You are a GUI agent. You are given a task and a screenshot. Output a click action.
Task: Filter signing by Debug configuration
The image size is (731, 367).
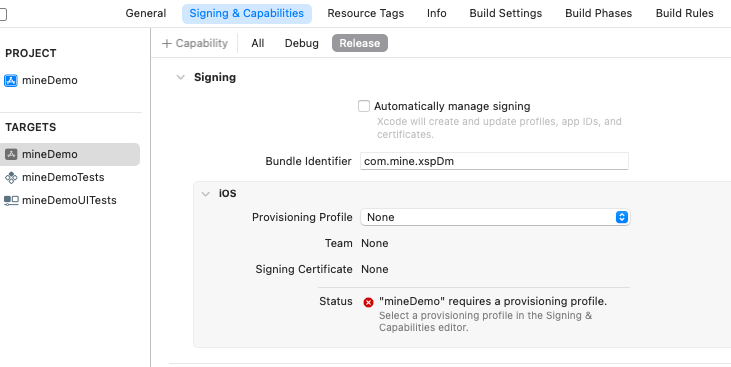pyautogui.click(x=302, y=43)
